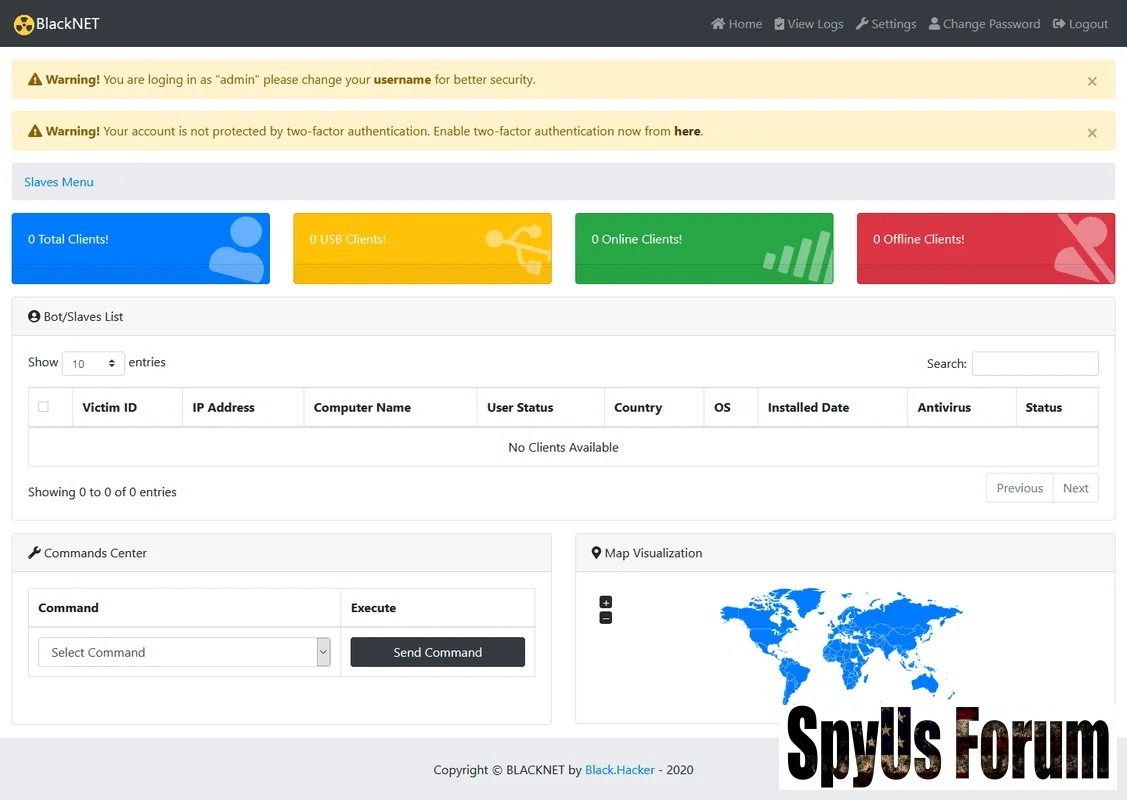This screenshot has height=800, width=1127.
Task: Zoom out on the world map
Action: [605, 618]
